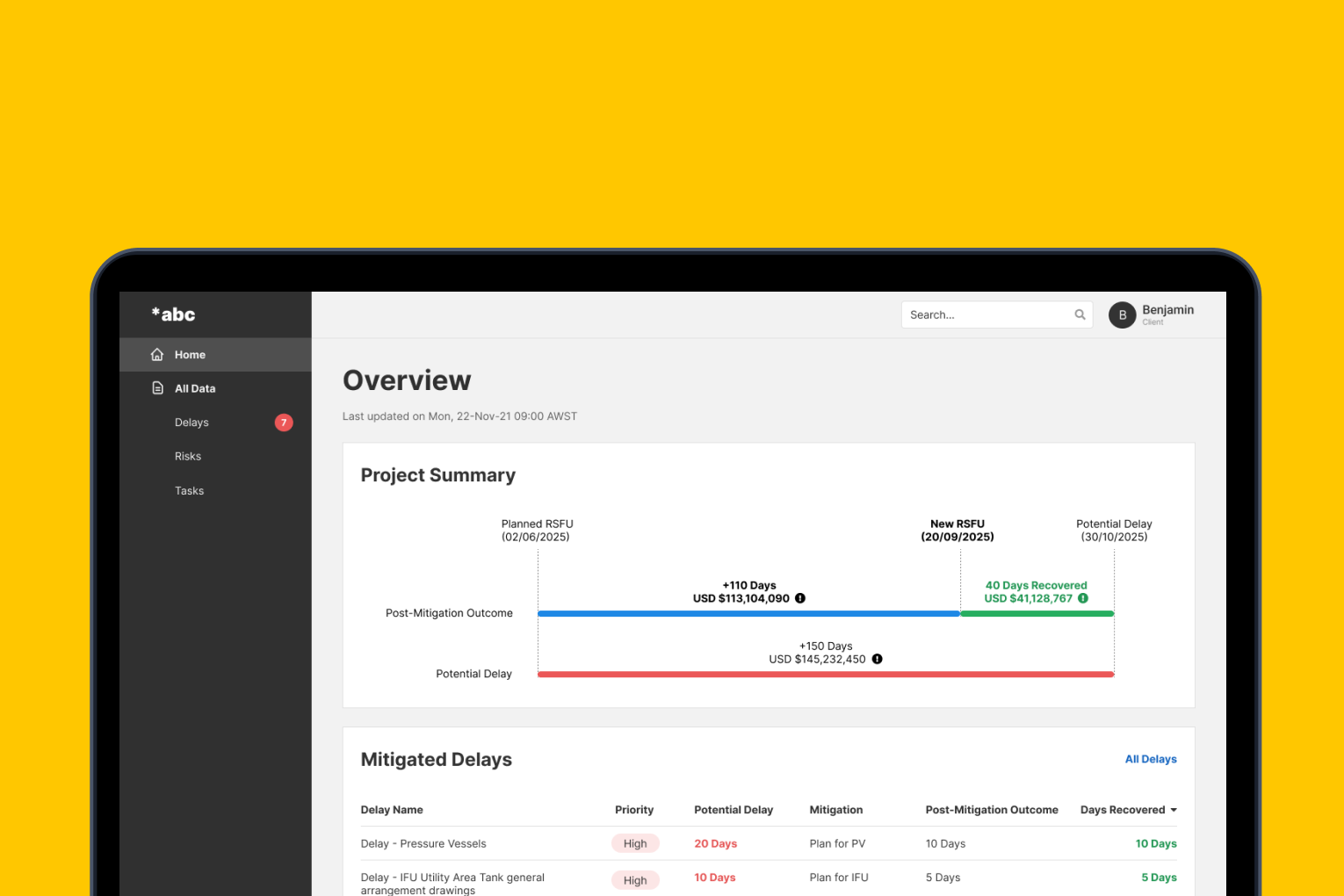Click the abc logo in sidebar

173,314
